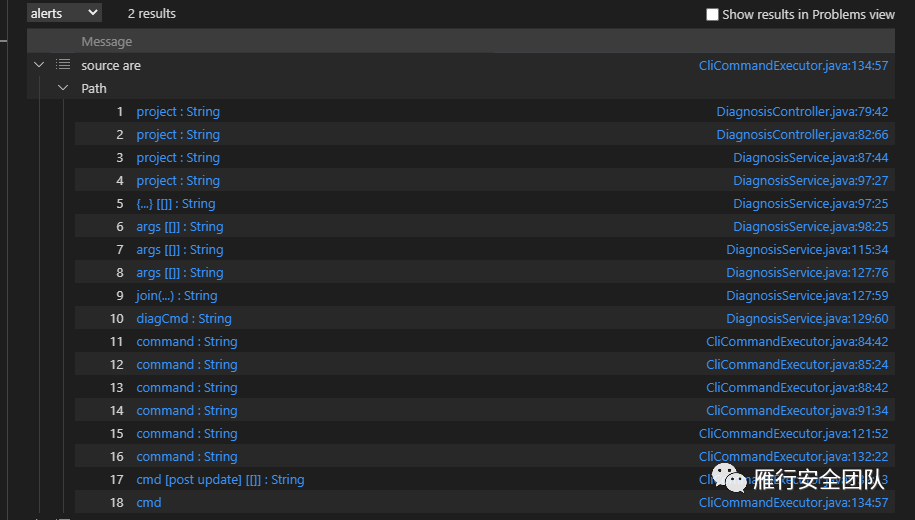Image resolution: width=915 pixels, height=520 pixels.
Task: Open DiagnosisService.java:87:44 location link
Action: [811, 158]
